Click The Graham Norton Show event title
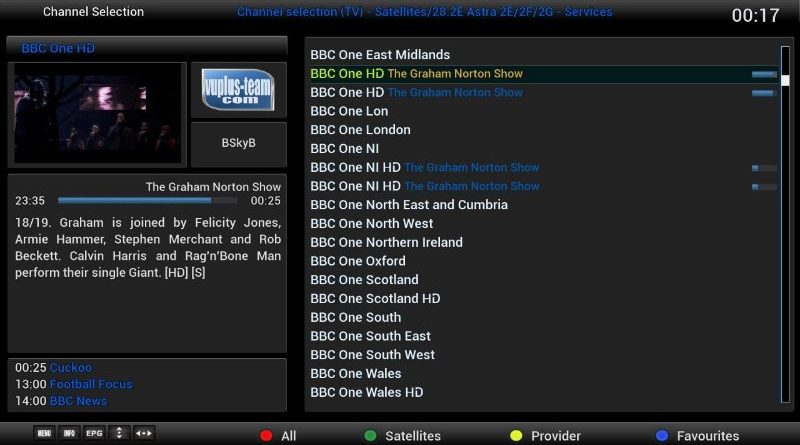The width and height of the screenshot is (800, 445). 213,187
